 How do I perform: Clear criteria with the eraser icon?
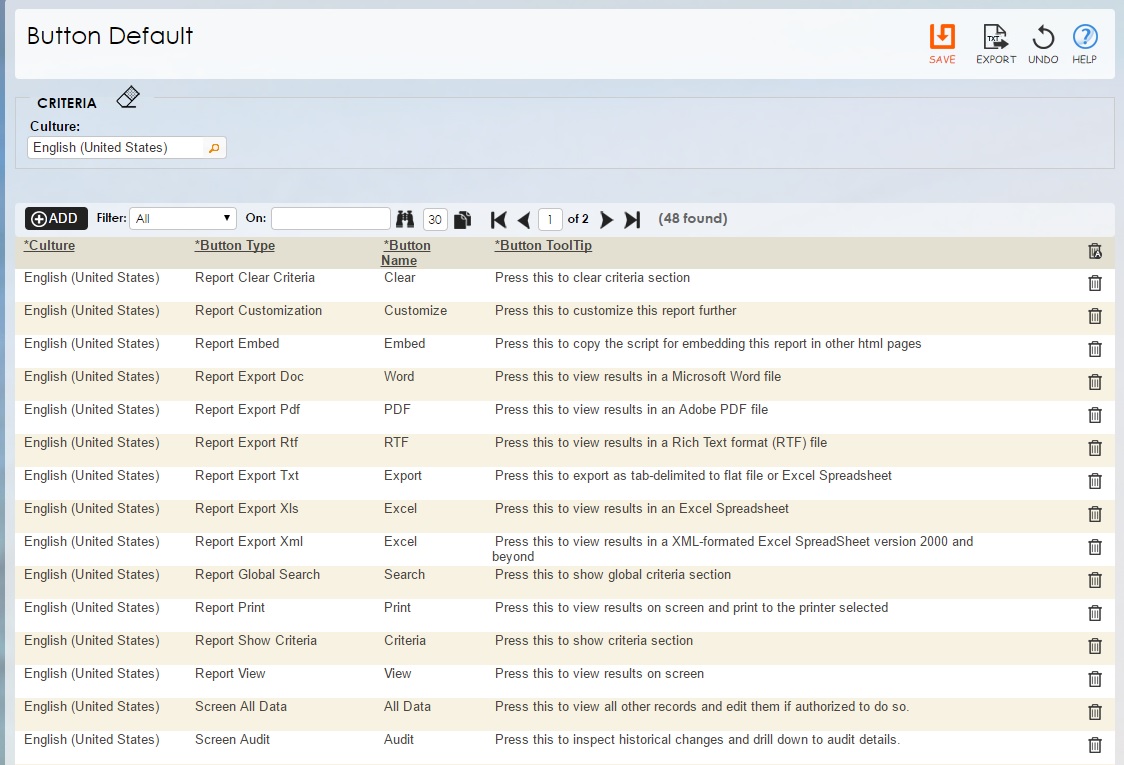pyautogui.click(x=128, y=97)
